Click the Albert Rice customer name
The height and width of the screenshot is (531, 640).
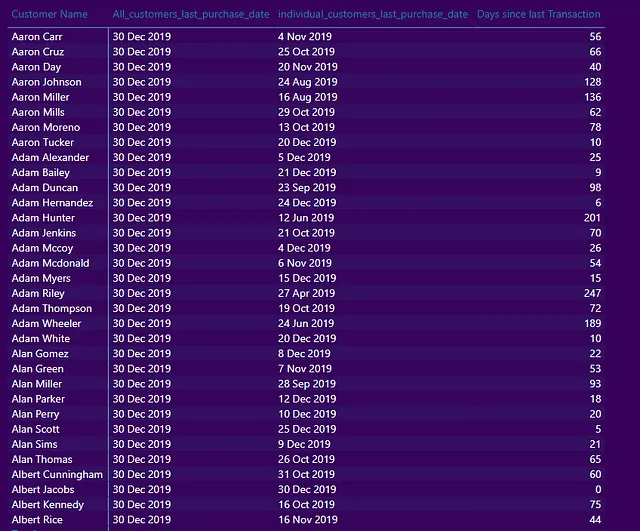point(37,520)
